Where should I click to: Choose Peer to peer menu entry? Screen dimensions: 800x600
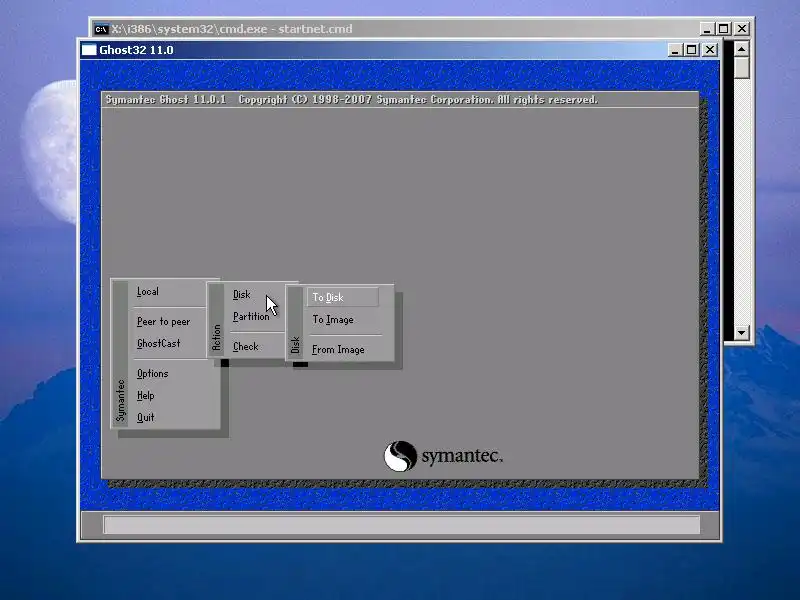coord(163,321)
